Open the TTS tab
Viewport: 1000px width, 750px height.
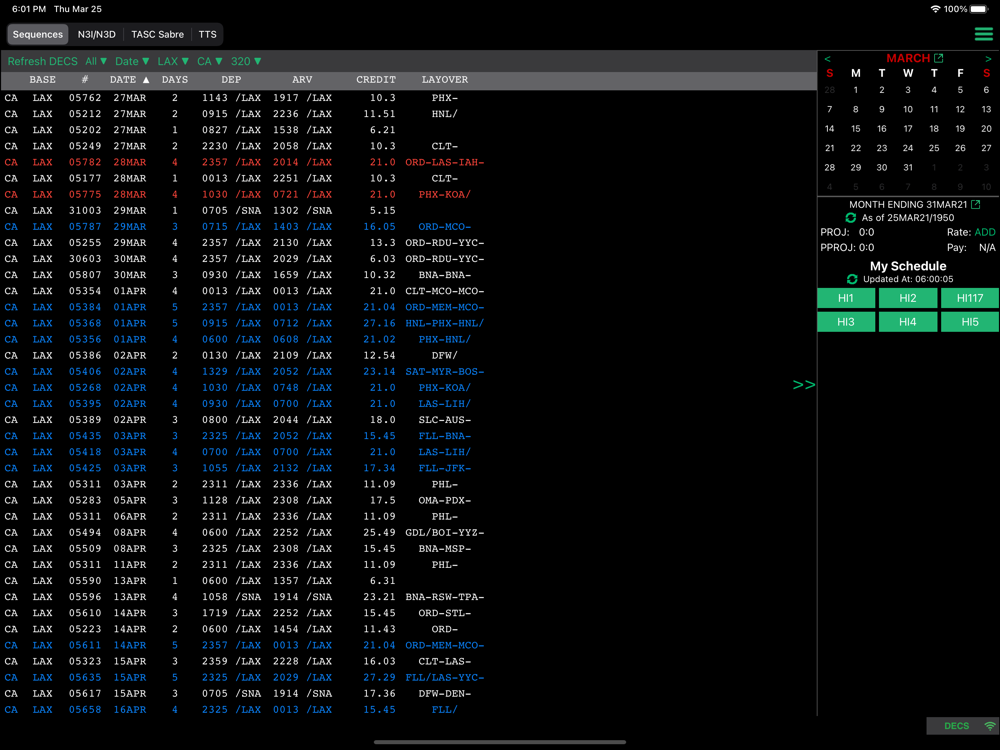pos(207,34)
